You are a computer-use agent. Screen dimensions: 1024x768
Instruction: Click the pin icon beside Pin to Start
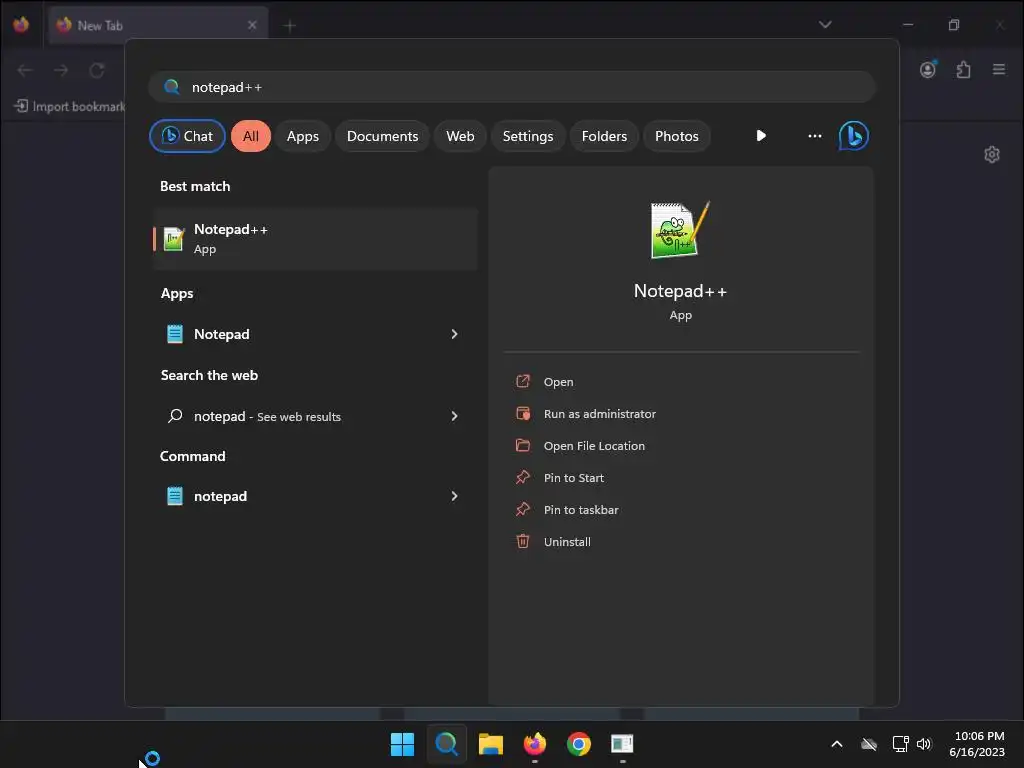(x=523, y=477)
